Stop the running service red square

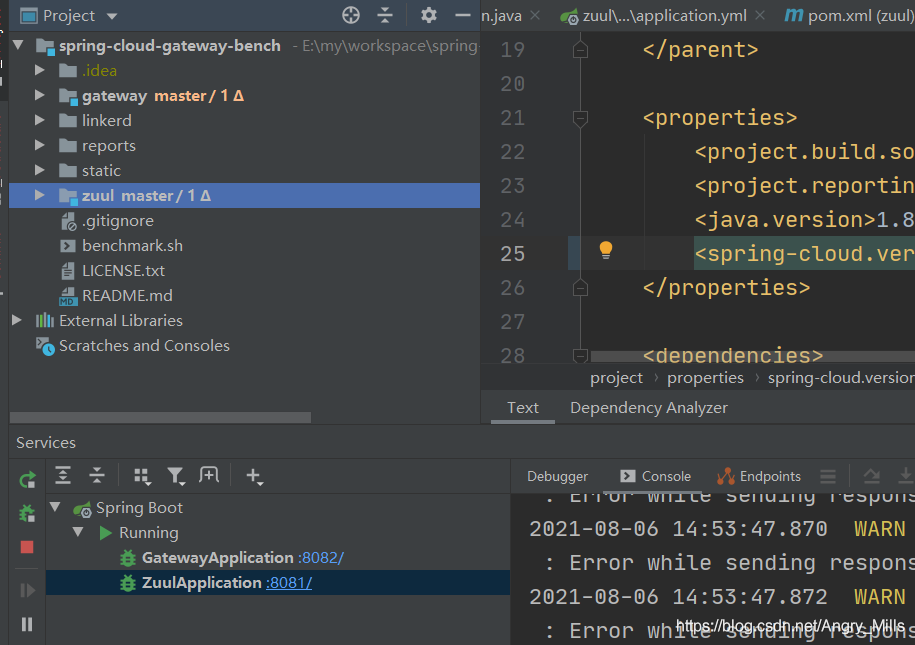(27, 547)
